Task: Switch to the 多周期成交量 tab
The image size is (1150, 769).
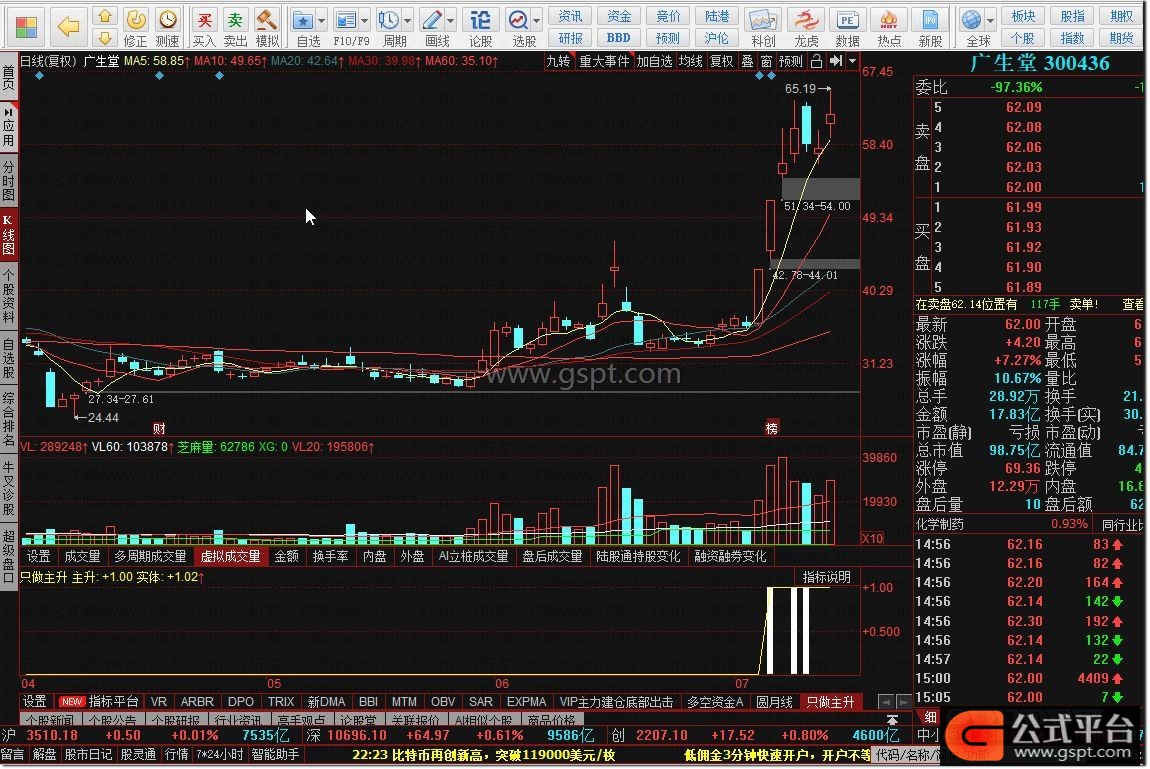Action: (x=150, y=557)
